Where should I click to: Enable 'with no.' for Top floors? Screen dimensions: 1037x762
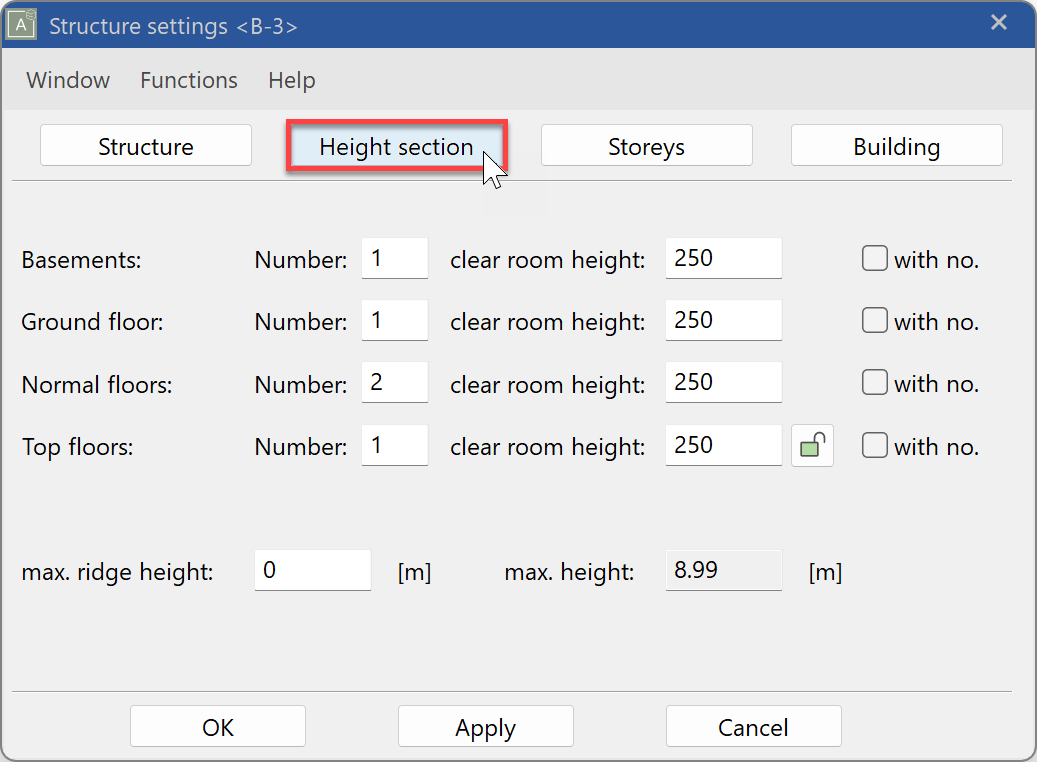pyautogui.click(x=874, y=446)
